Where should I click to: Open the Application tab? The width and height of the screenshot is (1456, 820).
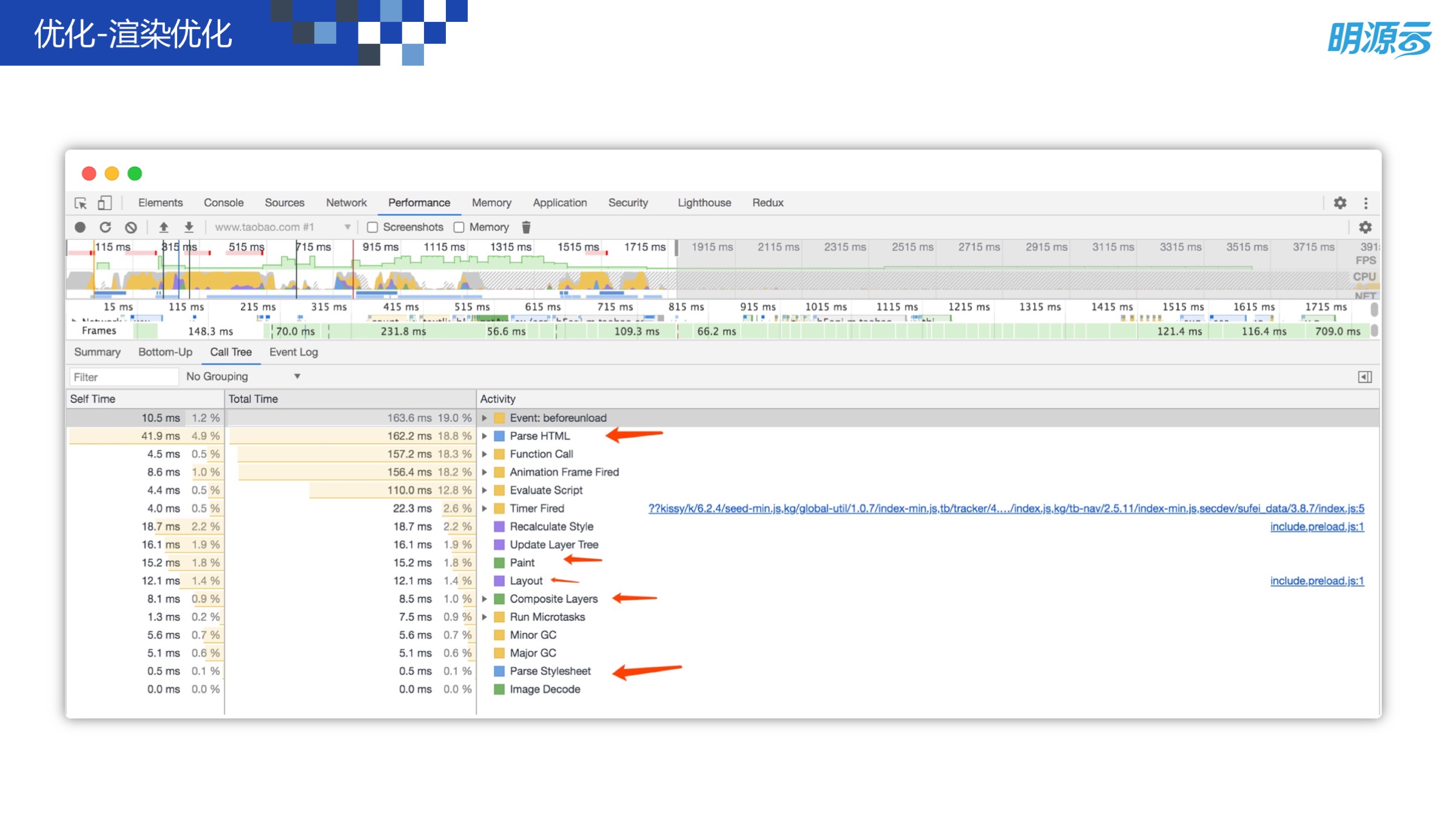[560, 203]
